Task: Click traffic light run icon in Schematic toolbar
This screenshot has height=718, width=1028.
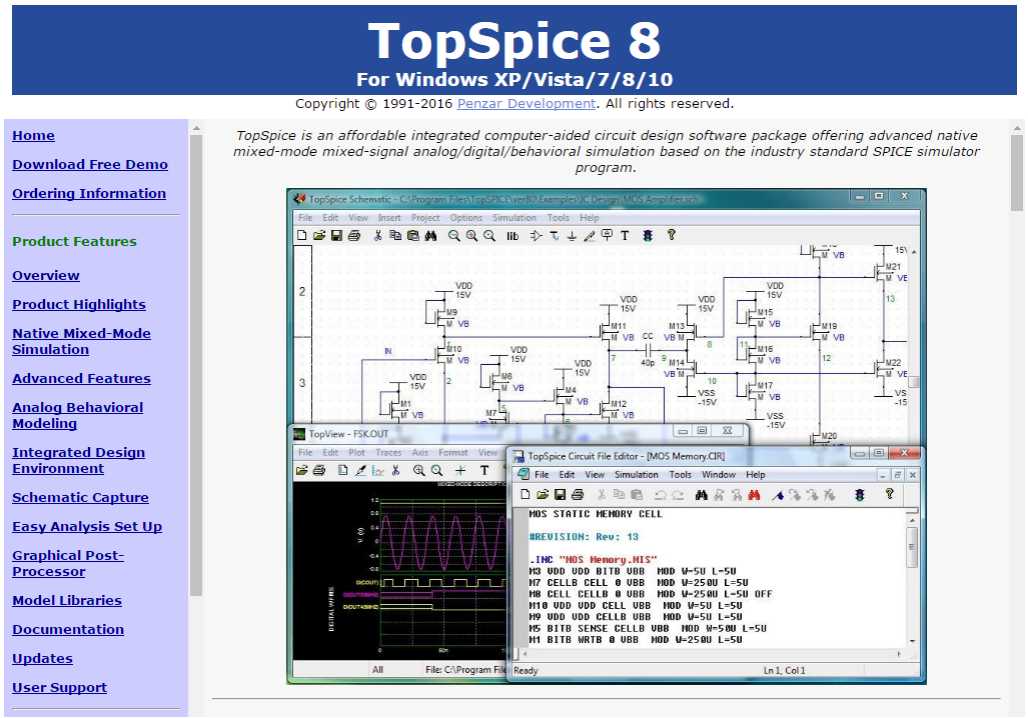Action: (648, 235)
